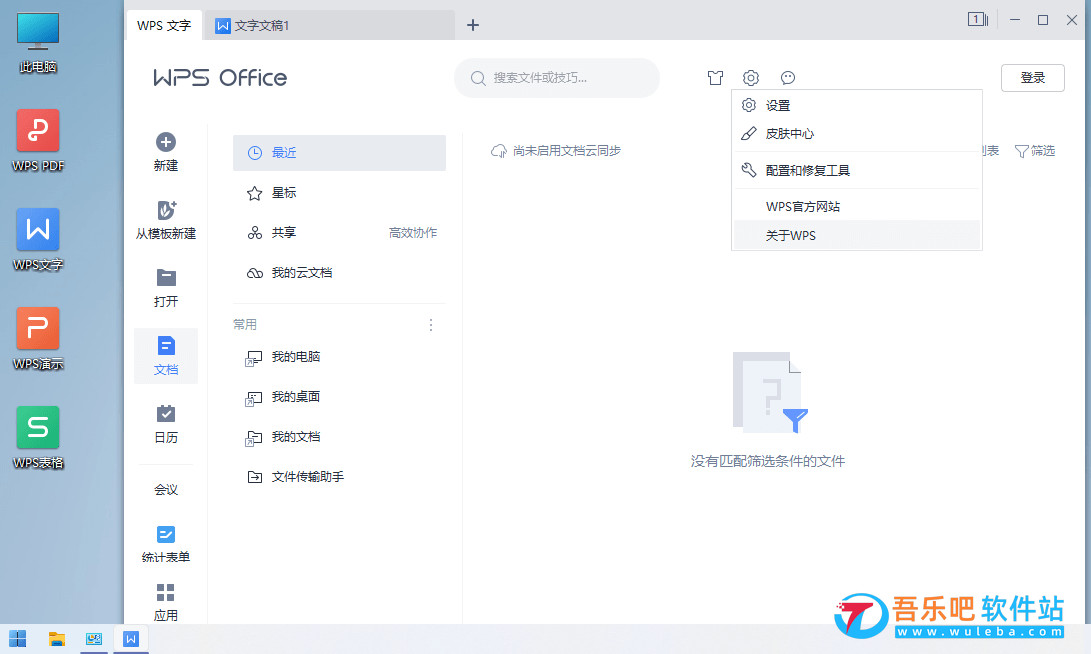Open the 应用 apps grid icon

[166, 592]
